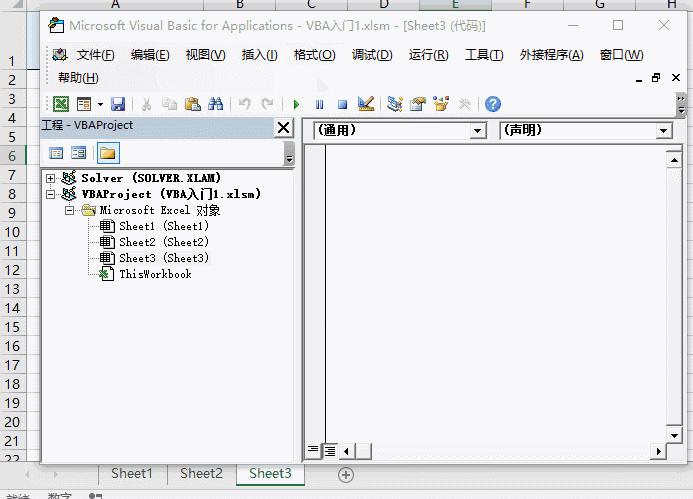This screenshot has height=499, width=693.
Task: Open the 外接程序(A) menu
Action: [552, 55]
